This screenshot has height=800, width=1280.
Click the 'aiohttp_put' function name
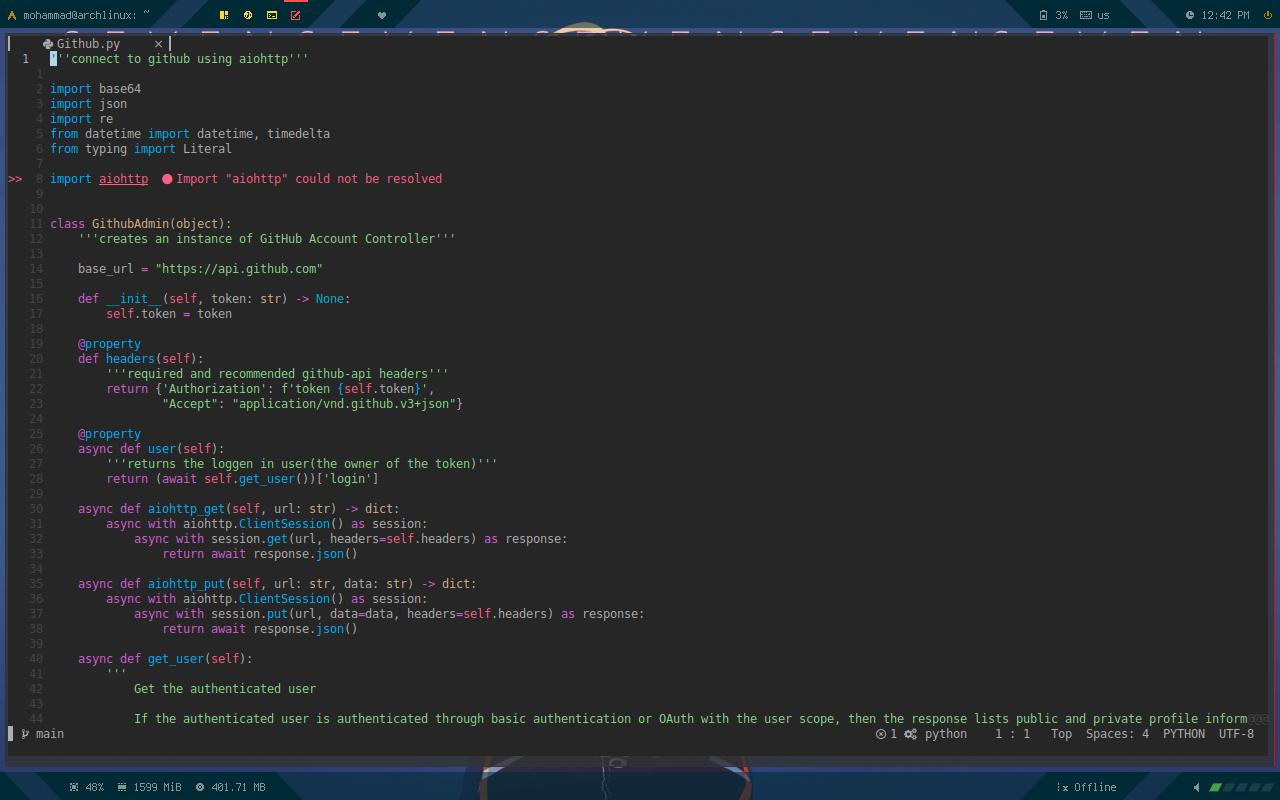coord(187,584)
